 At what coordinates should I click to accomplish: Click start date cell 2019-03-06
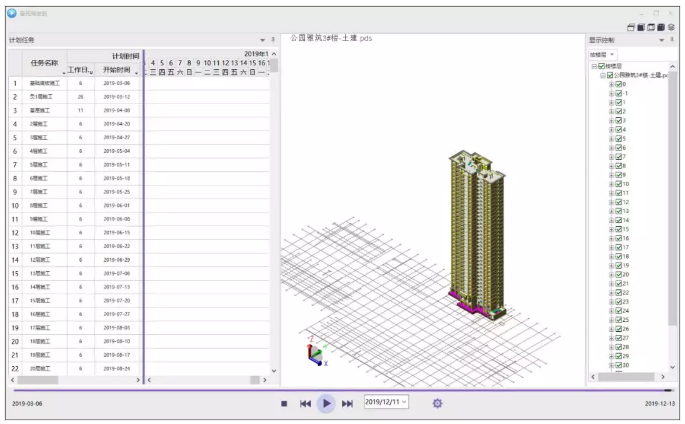tap(117, 83)
